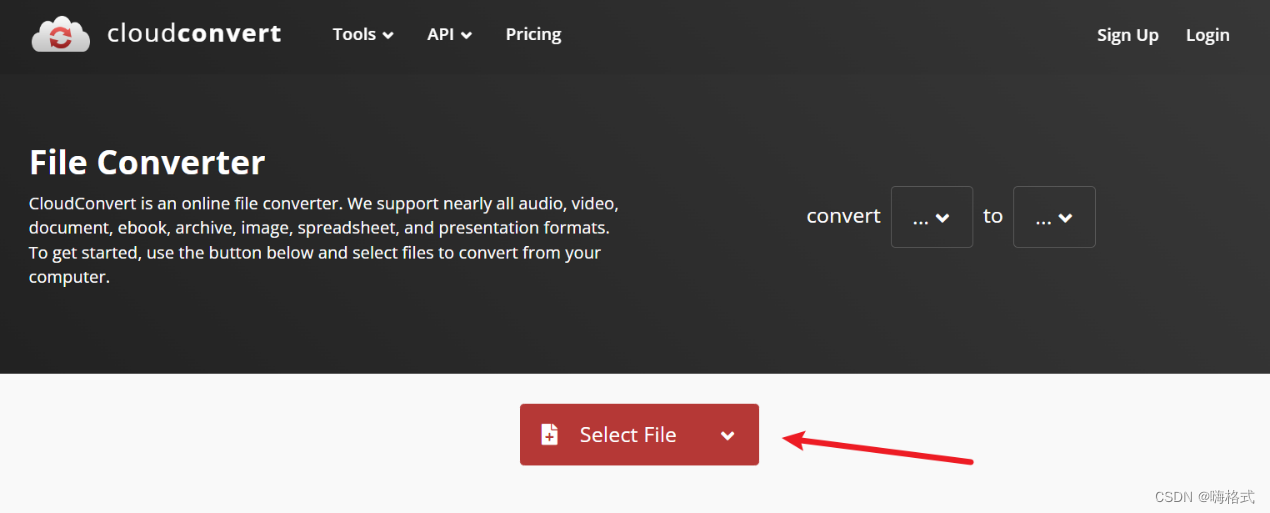Viewport: 1270px width, 513px height.
Task: Click the Select File button
Action: pyautogui.click(x=639, y=435)
